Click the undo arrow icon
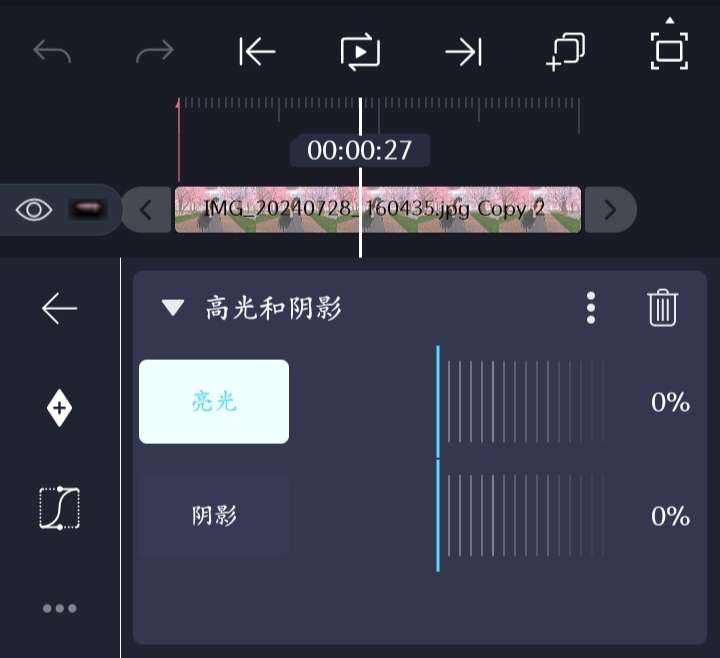Screen dimensions: 720x658 pyautogui.click(x=52, y=51)
